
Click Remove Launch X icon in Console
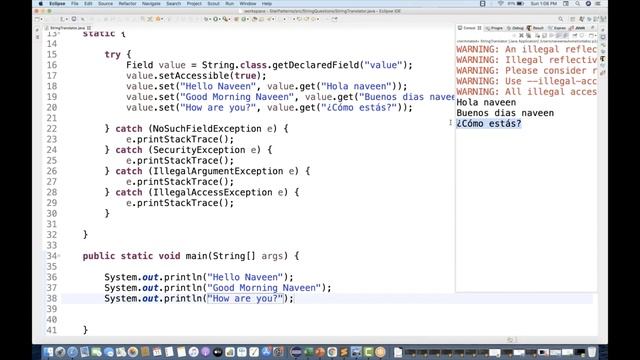pyautogui.click(x=521, y=36)
